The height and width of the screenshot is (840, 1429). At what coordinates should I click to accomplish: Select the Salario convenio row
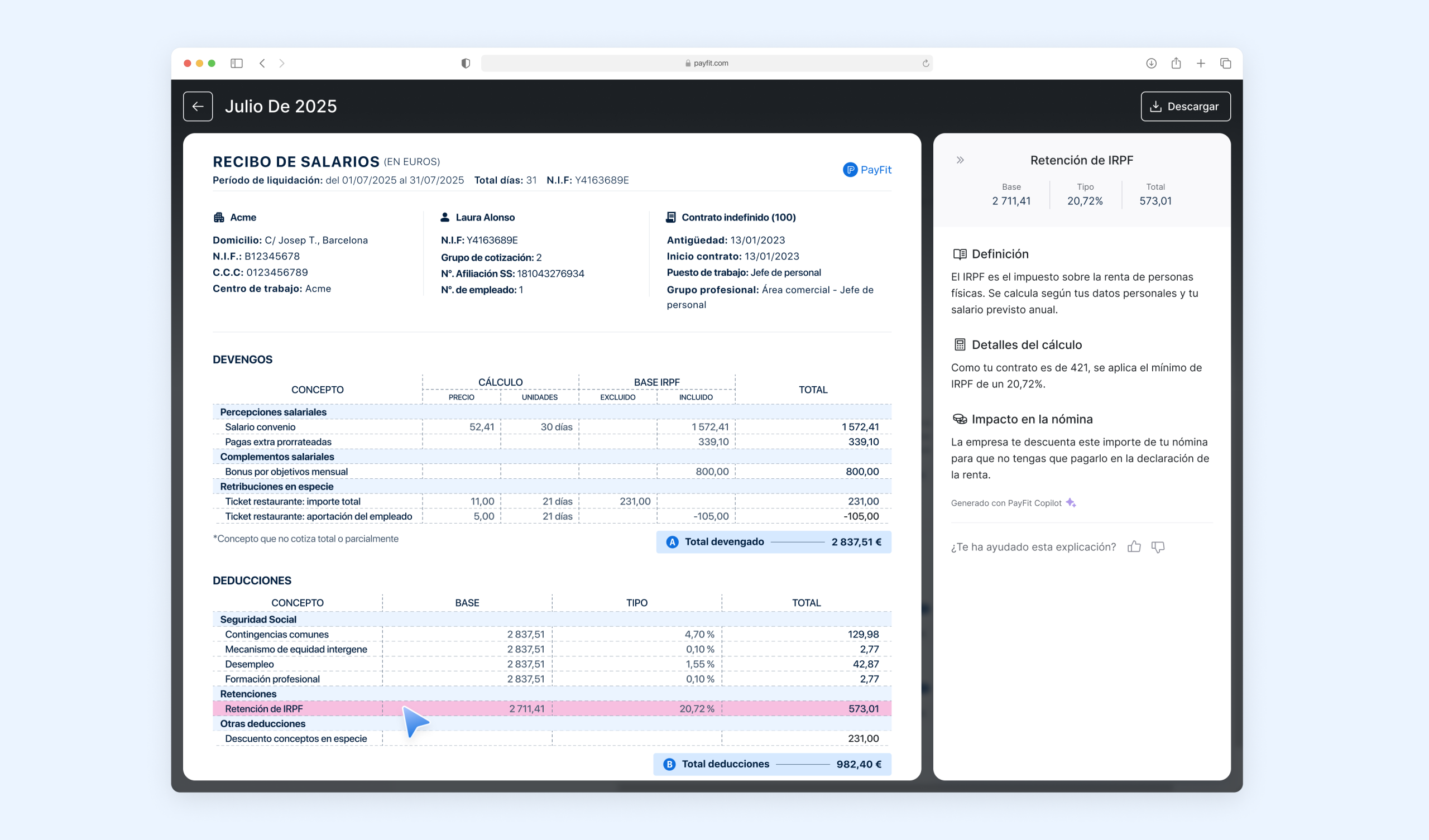tap(552, 426)
